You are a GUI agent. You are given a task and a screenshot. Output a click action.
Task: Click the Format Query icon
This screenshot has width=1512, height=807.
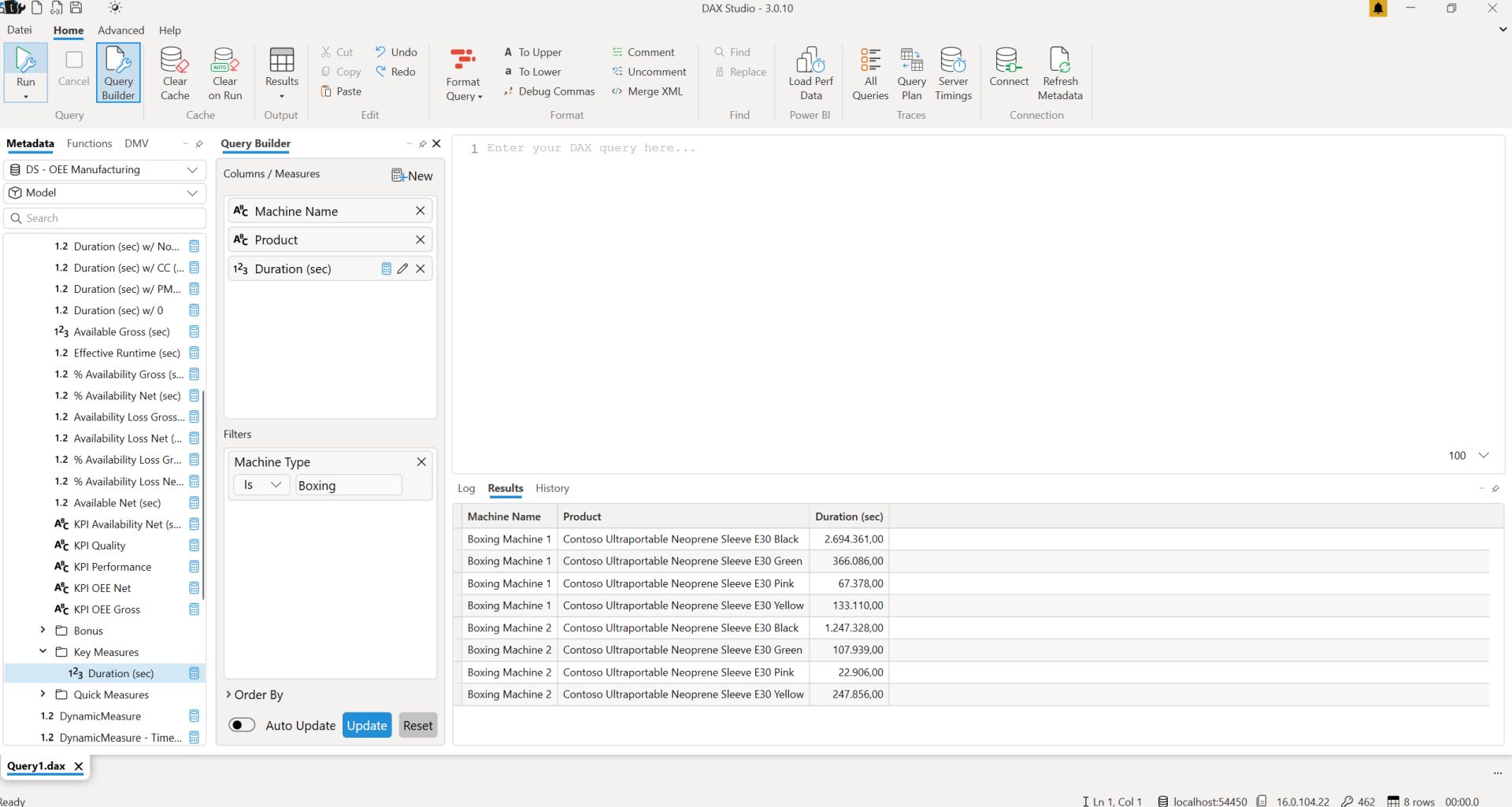click(x=463, y=60)
